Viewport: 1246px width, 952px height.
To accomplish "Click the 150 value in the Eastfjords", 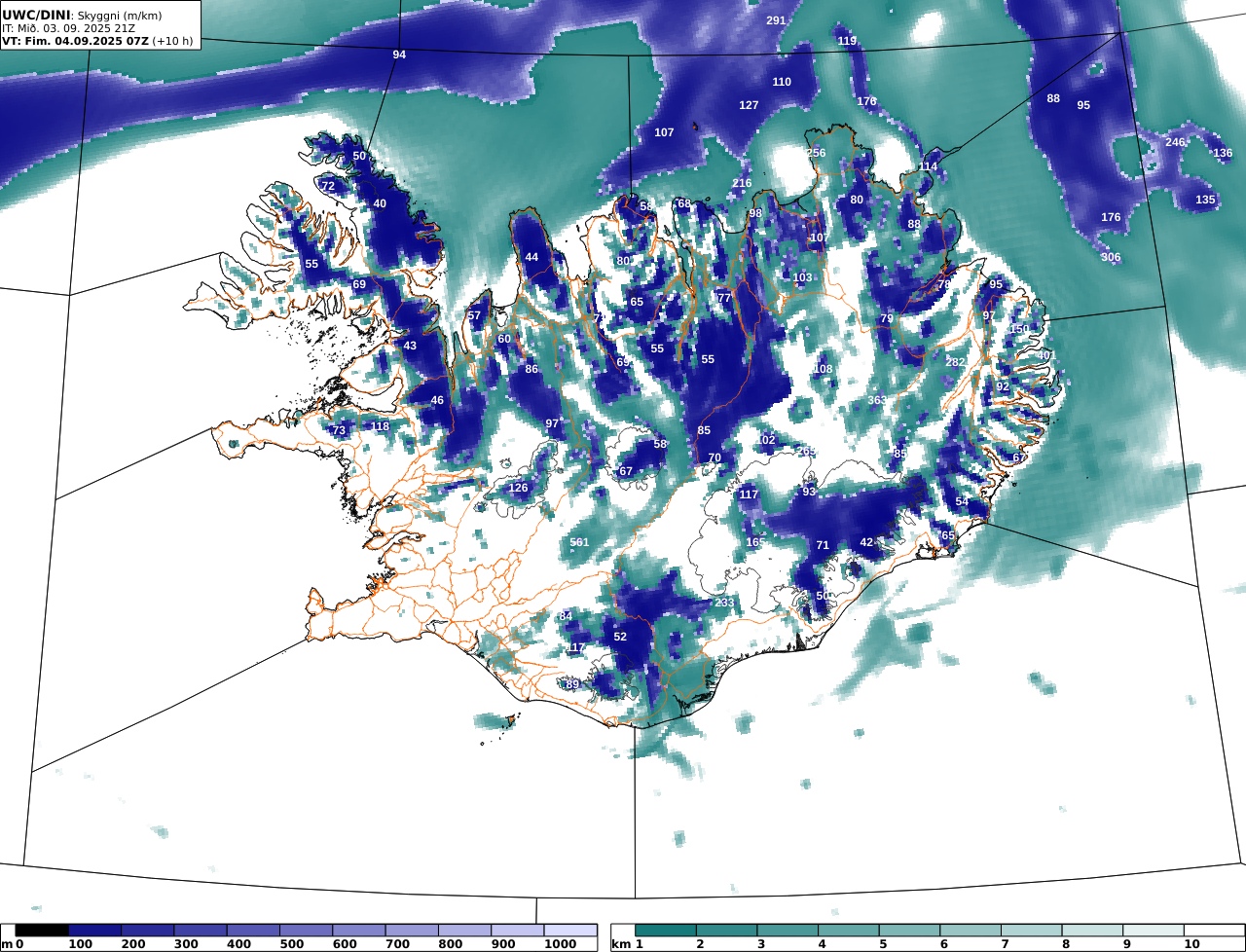I will (x=1019, y=329).
